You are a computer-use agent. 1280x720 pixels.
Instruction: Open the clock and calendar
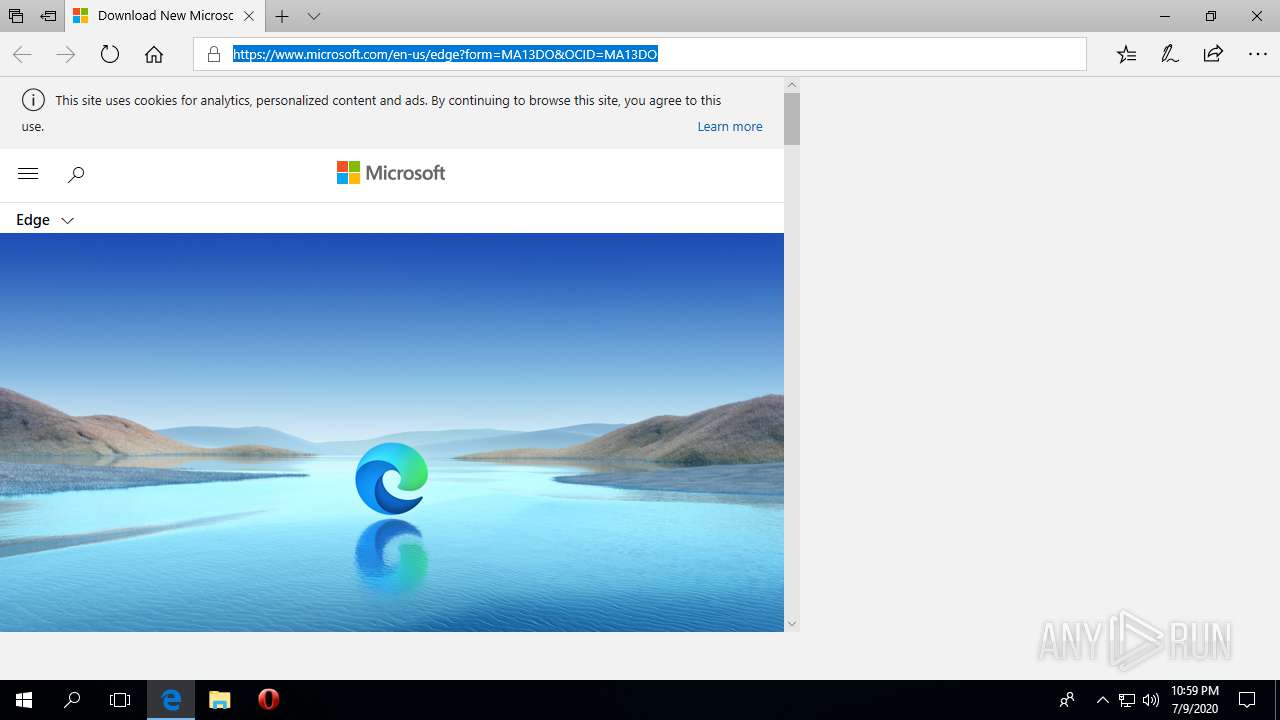(1195, 700)
